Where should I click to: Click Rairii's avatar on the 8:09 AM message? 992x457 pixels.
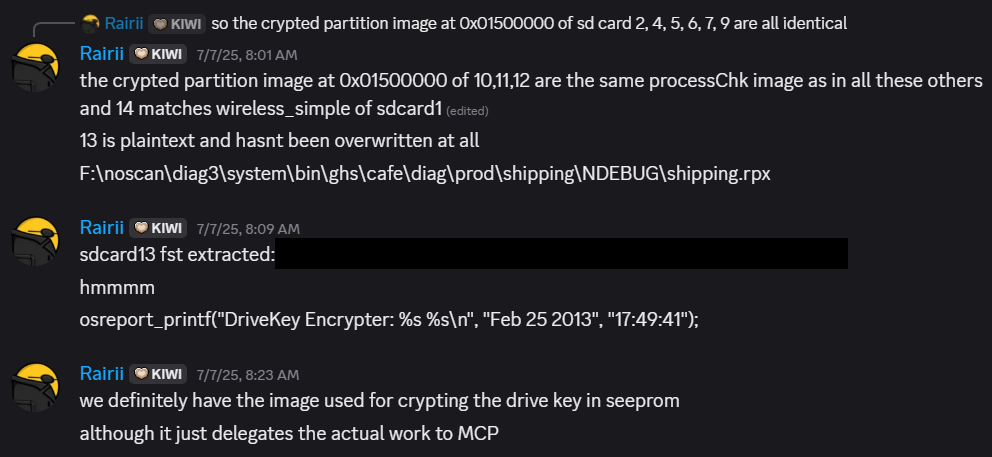pyautogui.click(x=35, y=241)
